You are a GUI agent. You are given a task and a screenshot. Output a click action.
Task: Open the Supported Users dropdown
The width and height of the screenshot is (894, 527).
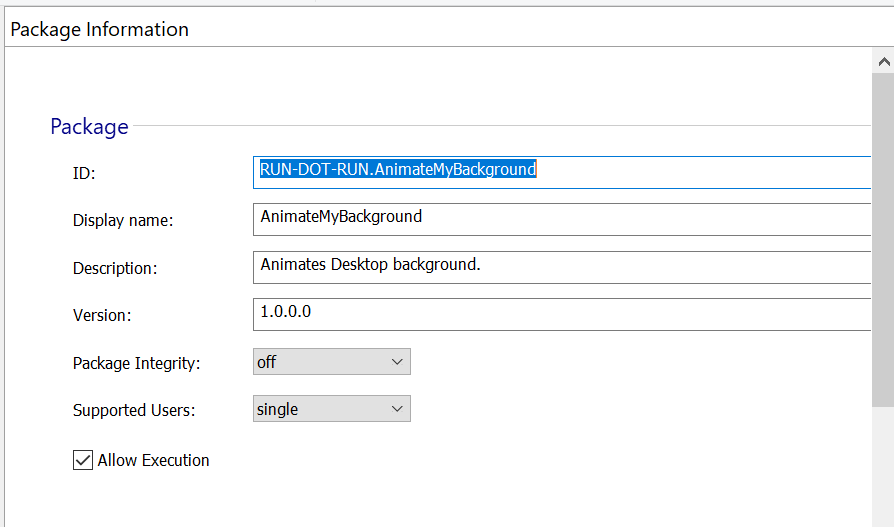point(331,409)
